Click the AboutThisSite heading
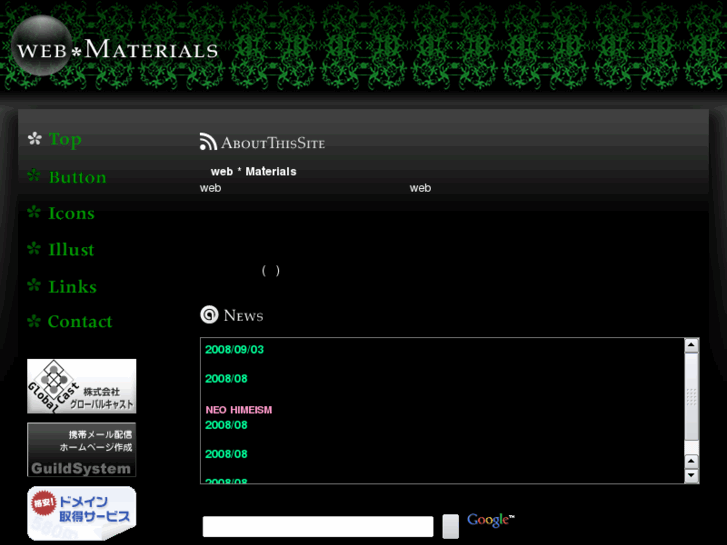727x545 pixels. tap(273, 143)
